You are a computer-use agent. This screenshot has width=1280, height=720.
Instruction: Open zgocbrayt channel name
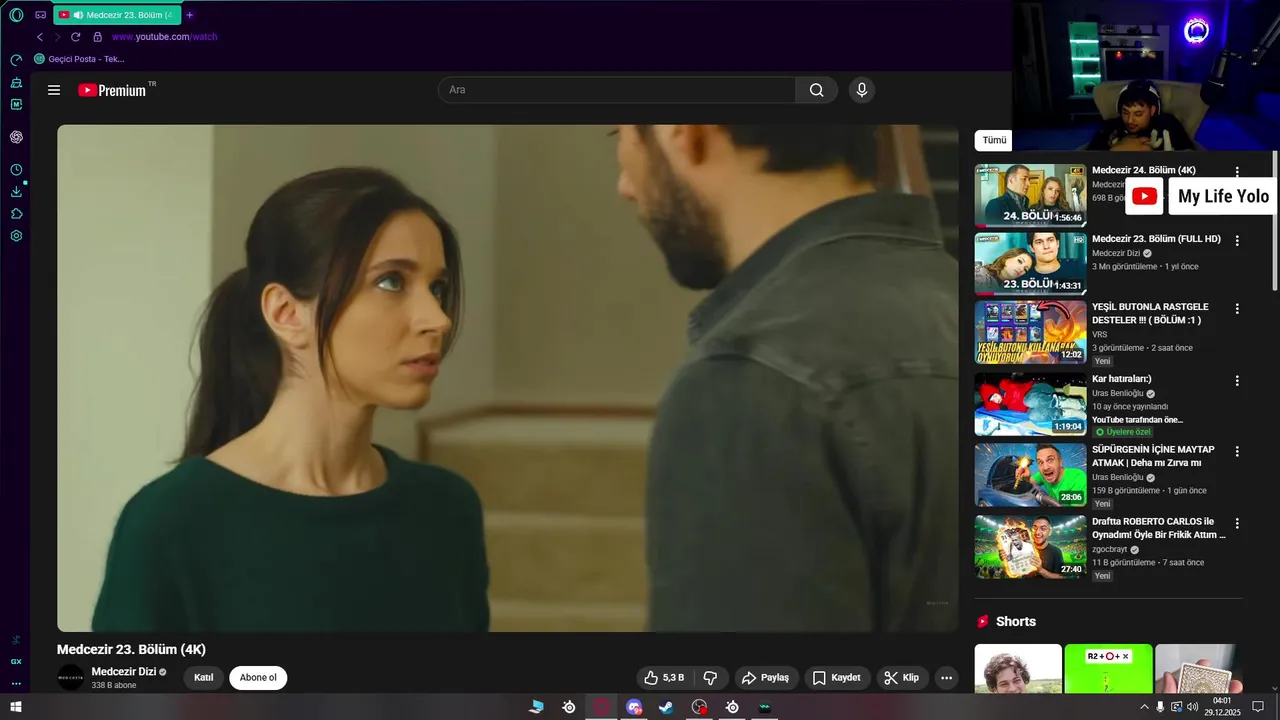[x=1110, y=549]
